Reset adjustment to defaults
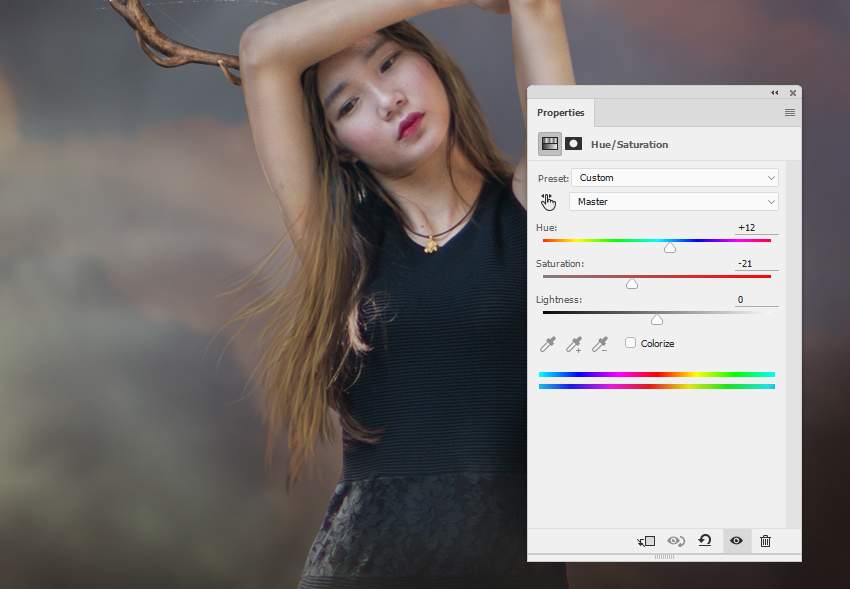This screenshot has width=850, height=589. pos(705,541)
